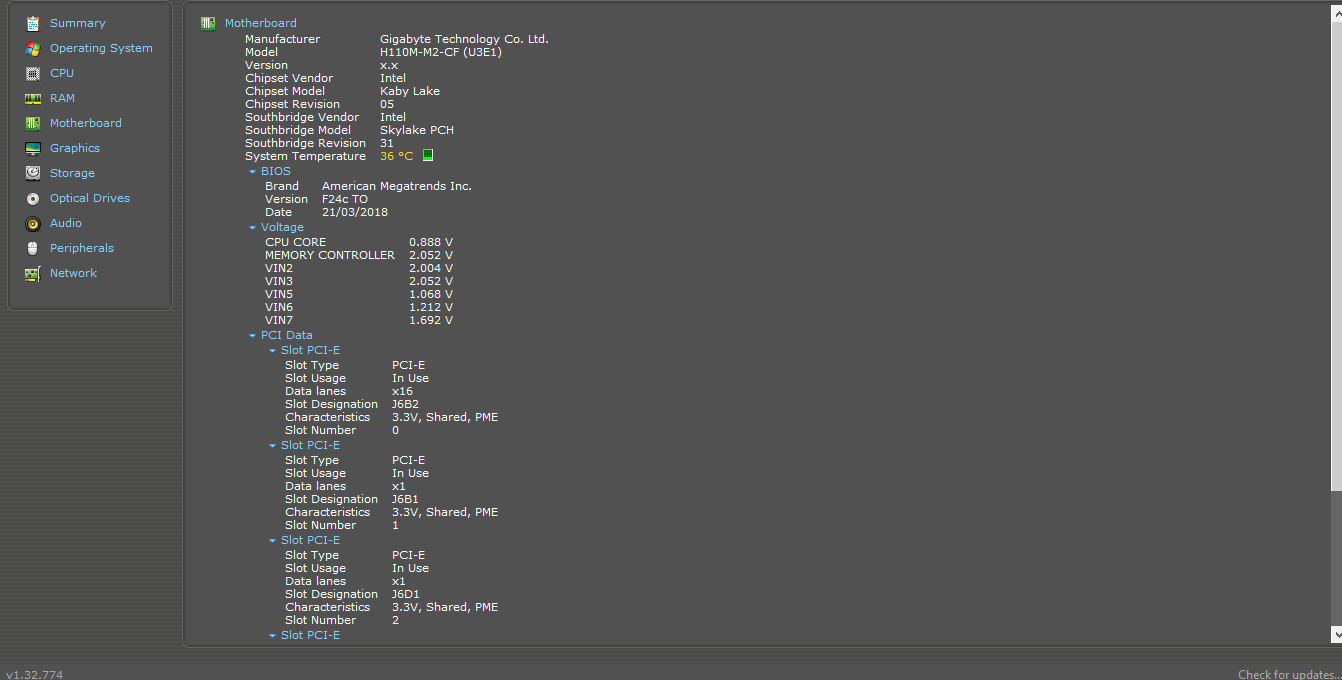Click American Megatrends Inc. BIOS brand

tap(397, 186)
